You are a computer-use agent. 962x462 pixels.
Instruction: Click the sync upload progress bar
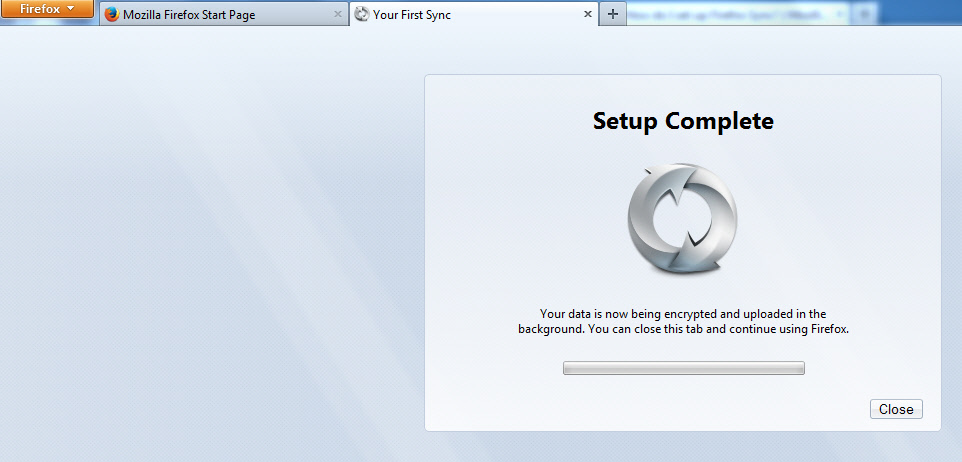683,368
